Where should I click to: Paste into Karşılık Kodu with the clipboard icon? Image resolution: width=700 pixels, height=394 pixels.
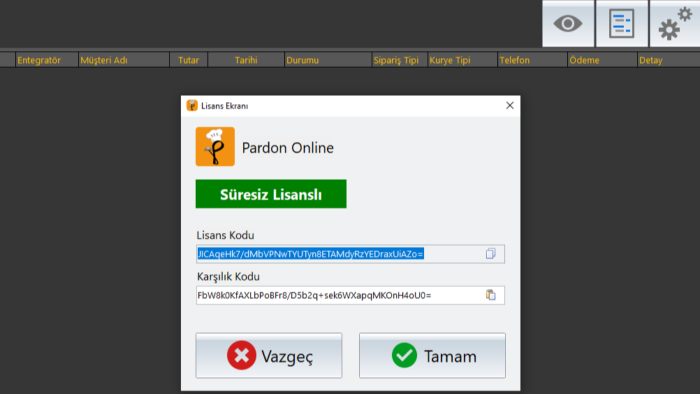click(491, 295)
